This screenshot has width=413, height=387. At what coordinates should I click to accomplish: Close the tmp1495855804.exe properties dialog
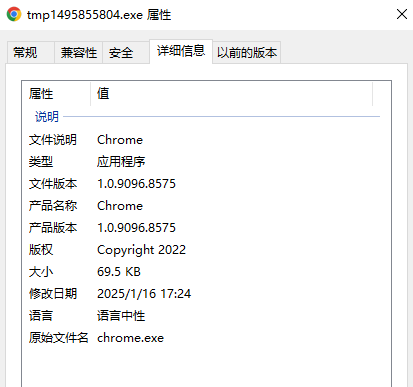pyautogui.click(x=402, y=14)
